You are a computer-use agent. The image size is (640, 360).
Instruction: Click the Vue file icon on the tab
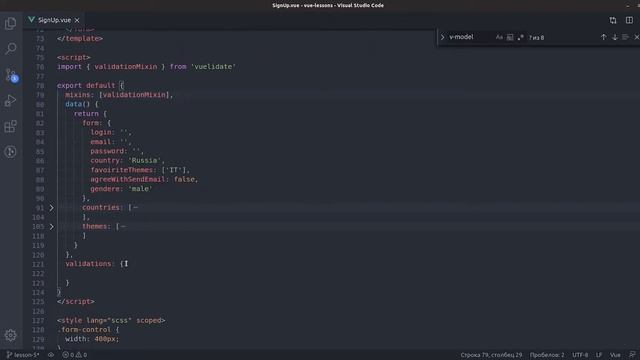[x=31, y=20]
